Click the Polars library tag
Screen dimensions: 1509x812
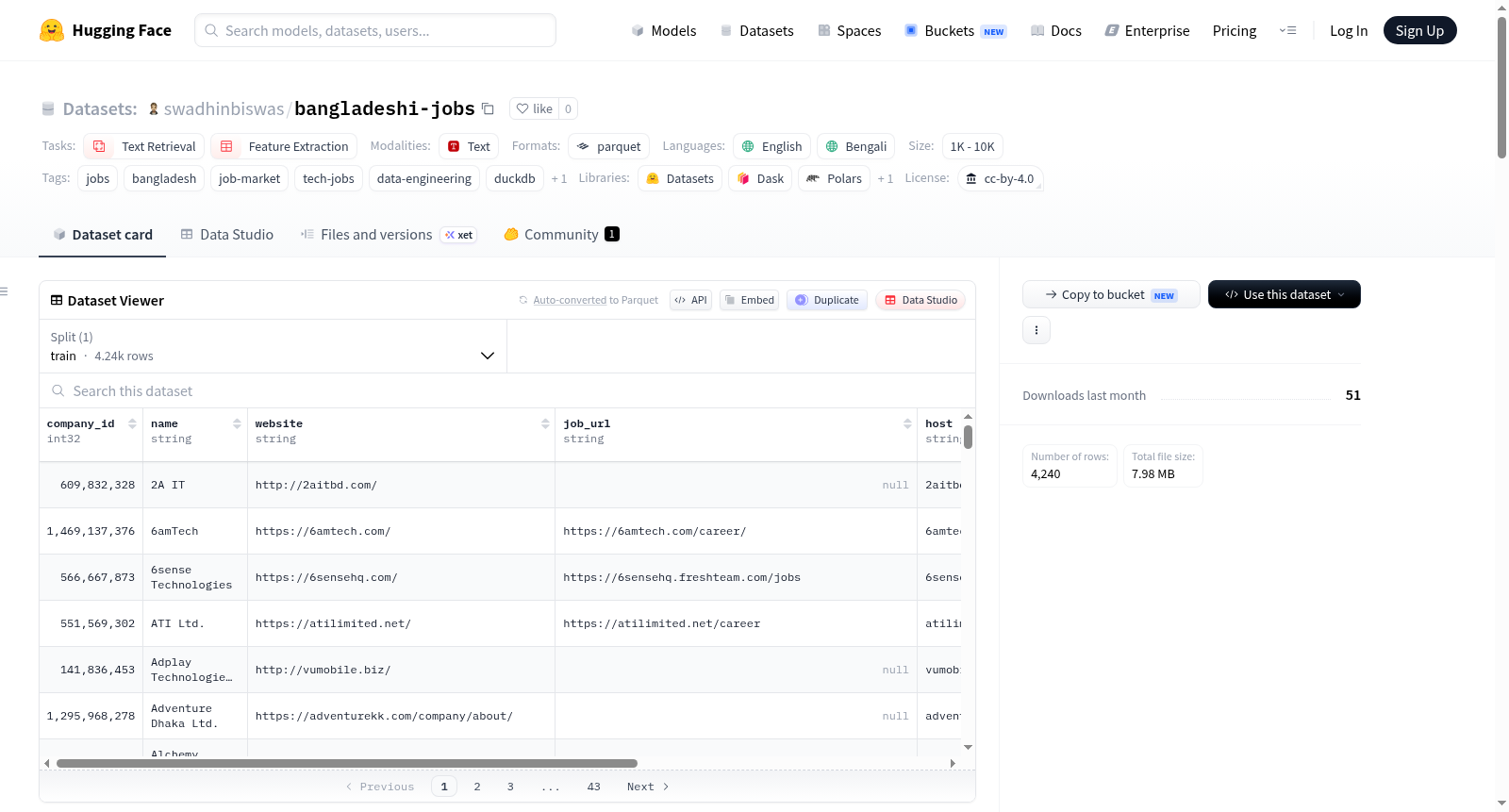click(x=835, y=178)
